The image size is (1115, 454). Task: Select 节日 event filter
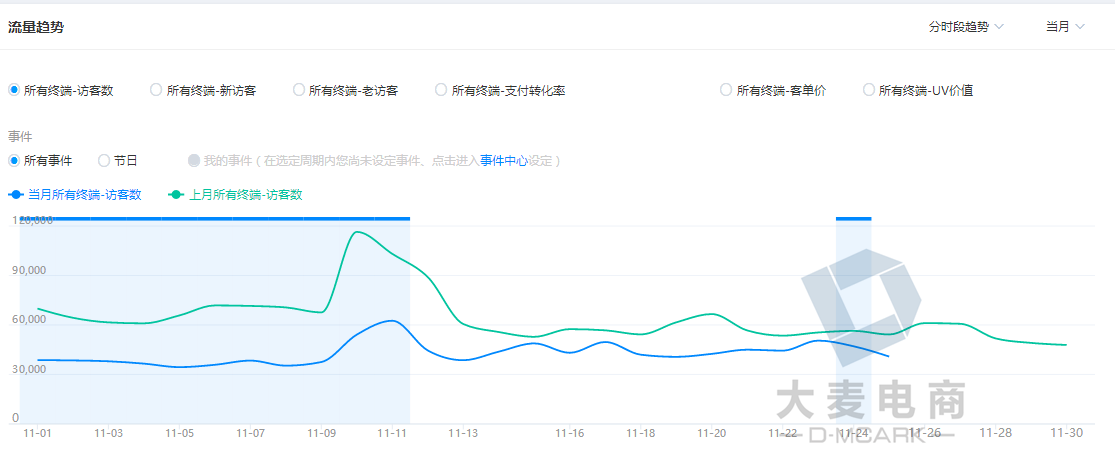coord(104,160)
